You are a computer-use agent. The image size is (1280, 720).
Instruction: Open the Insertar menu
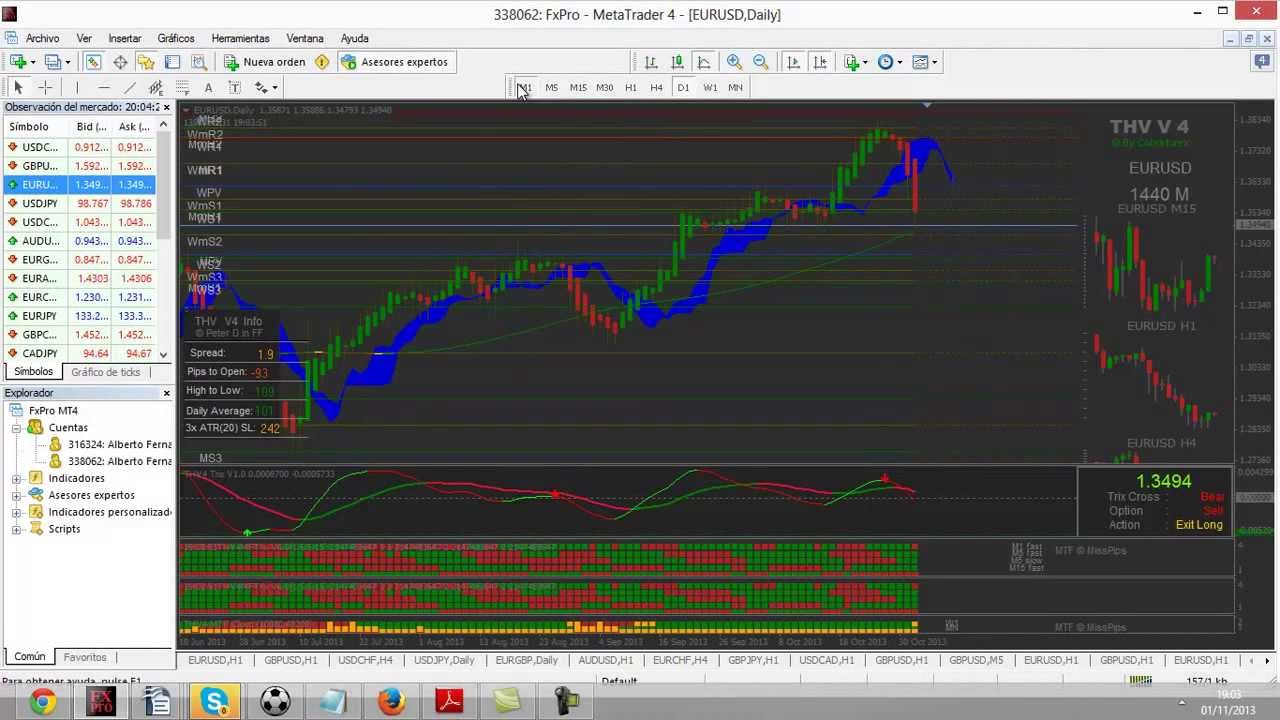pyautogui.click(x=125, y=38)
